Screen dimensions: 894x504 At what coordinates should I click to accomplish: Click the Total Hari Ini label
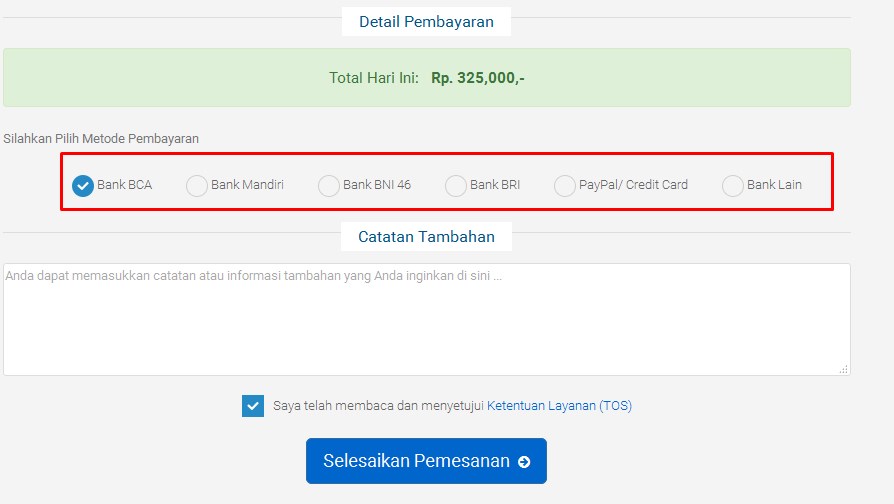374,78
